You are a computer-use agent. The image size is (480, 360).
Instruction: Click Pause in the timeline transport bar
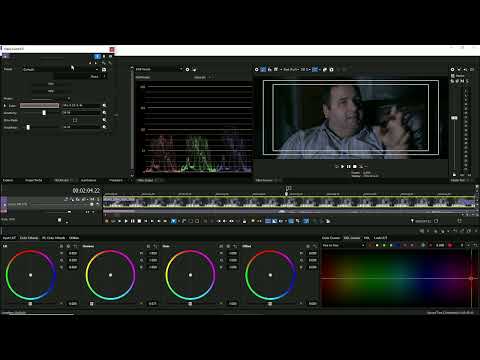(133, 221)
